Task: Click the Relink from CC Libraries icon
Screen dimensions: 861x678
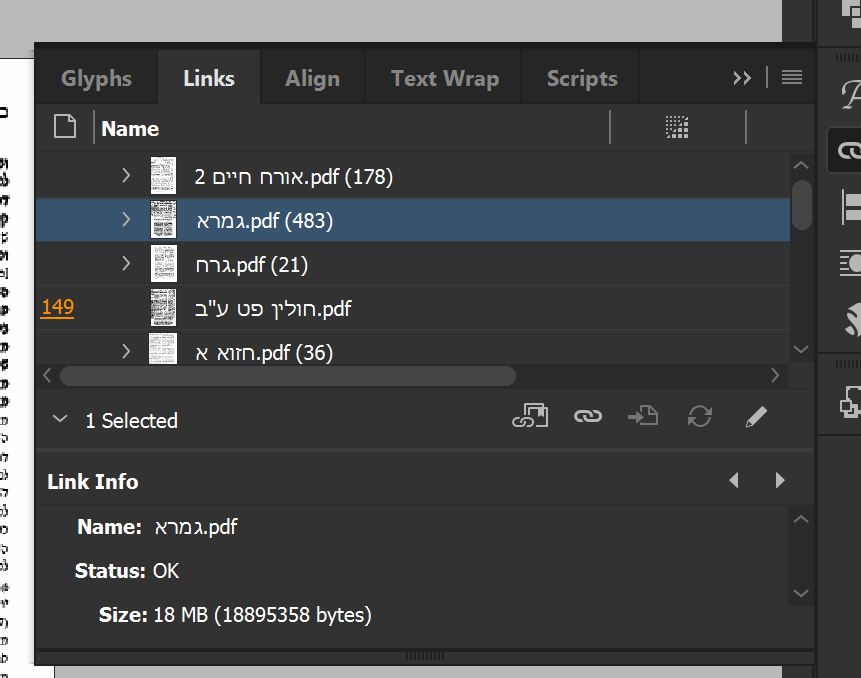Action: (x=531, y=416)
